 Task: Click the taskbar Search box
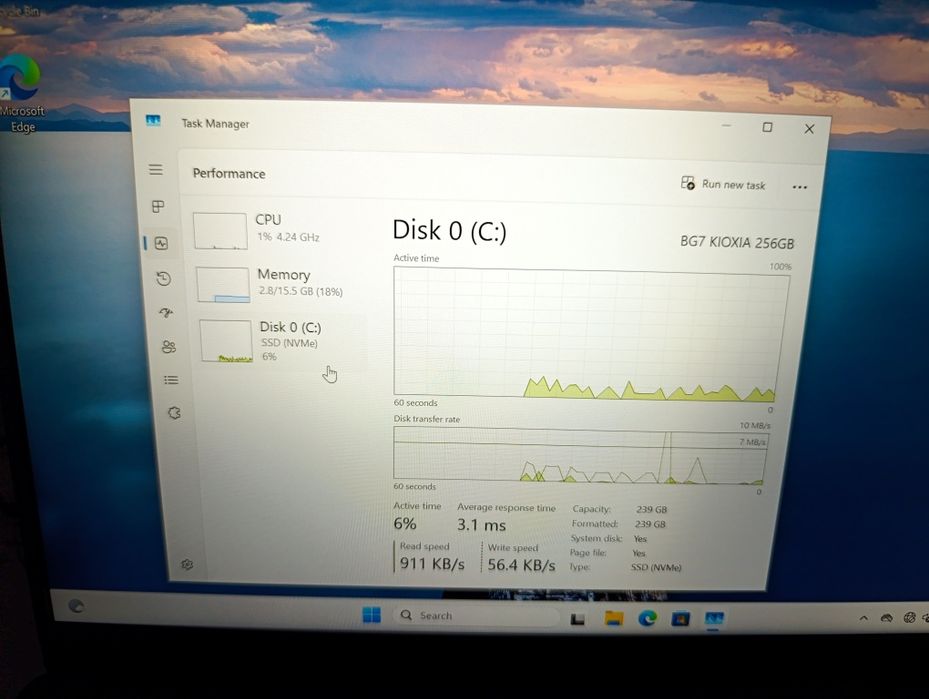click(x=476, y=616)
